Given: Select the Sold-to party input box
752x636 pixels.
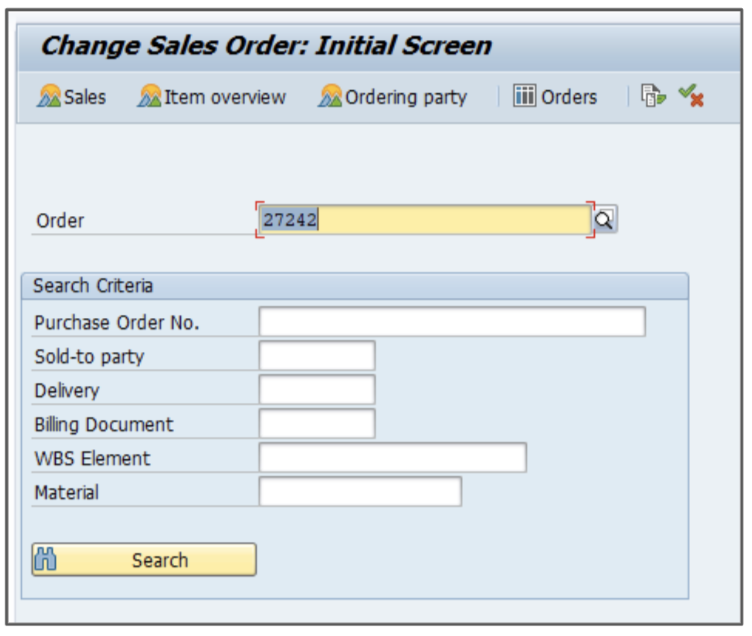Looking at the screenshot, I should (x=317, y=356).
